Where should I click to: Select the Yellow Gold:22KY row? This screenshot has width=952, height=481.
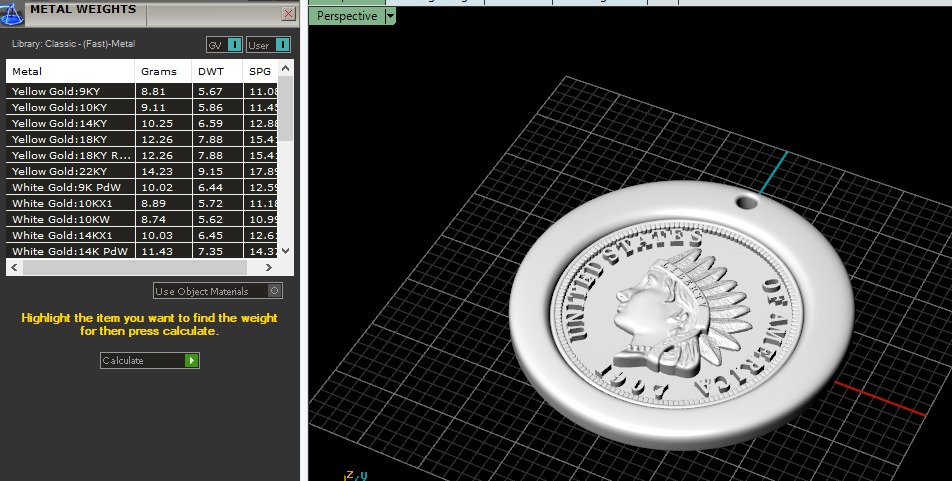tap(142, 171)
